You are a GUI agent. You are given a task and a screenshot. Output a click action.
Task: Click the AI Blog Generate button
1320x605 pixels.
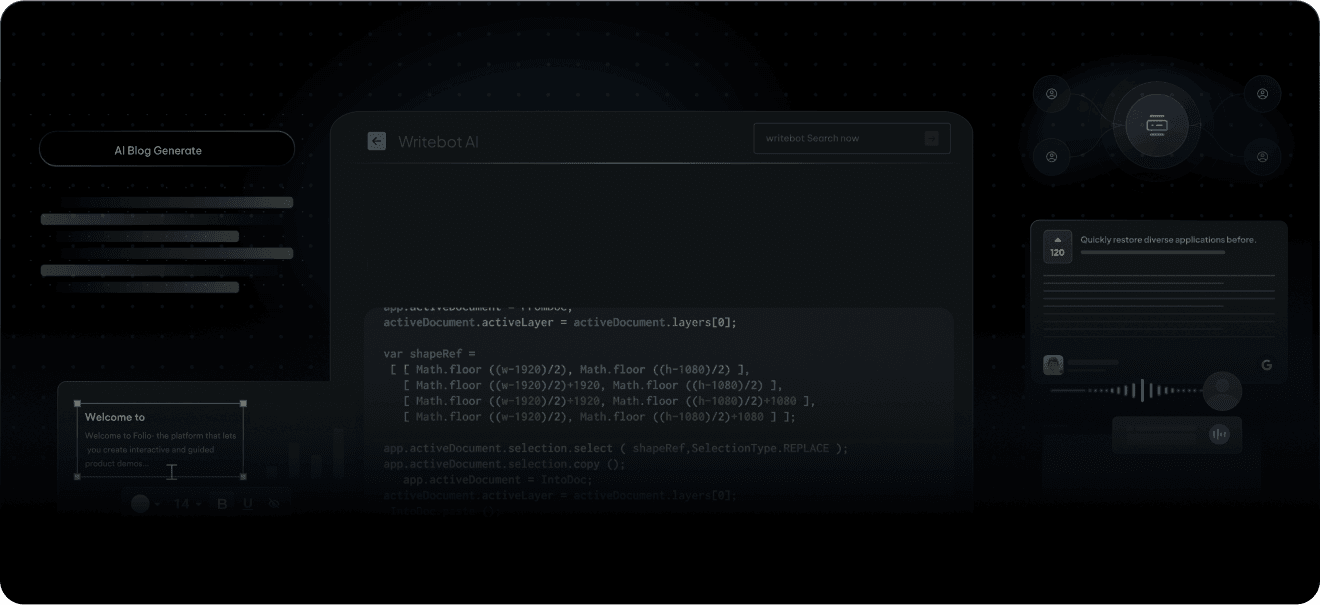[x=167, y=150]
